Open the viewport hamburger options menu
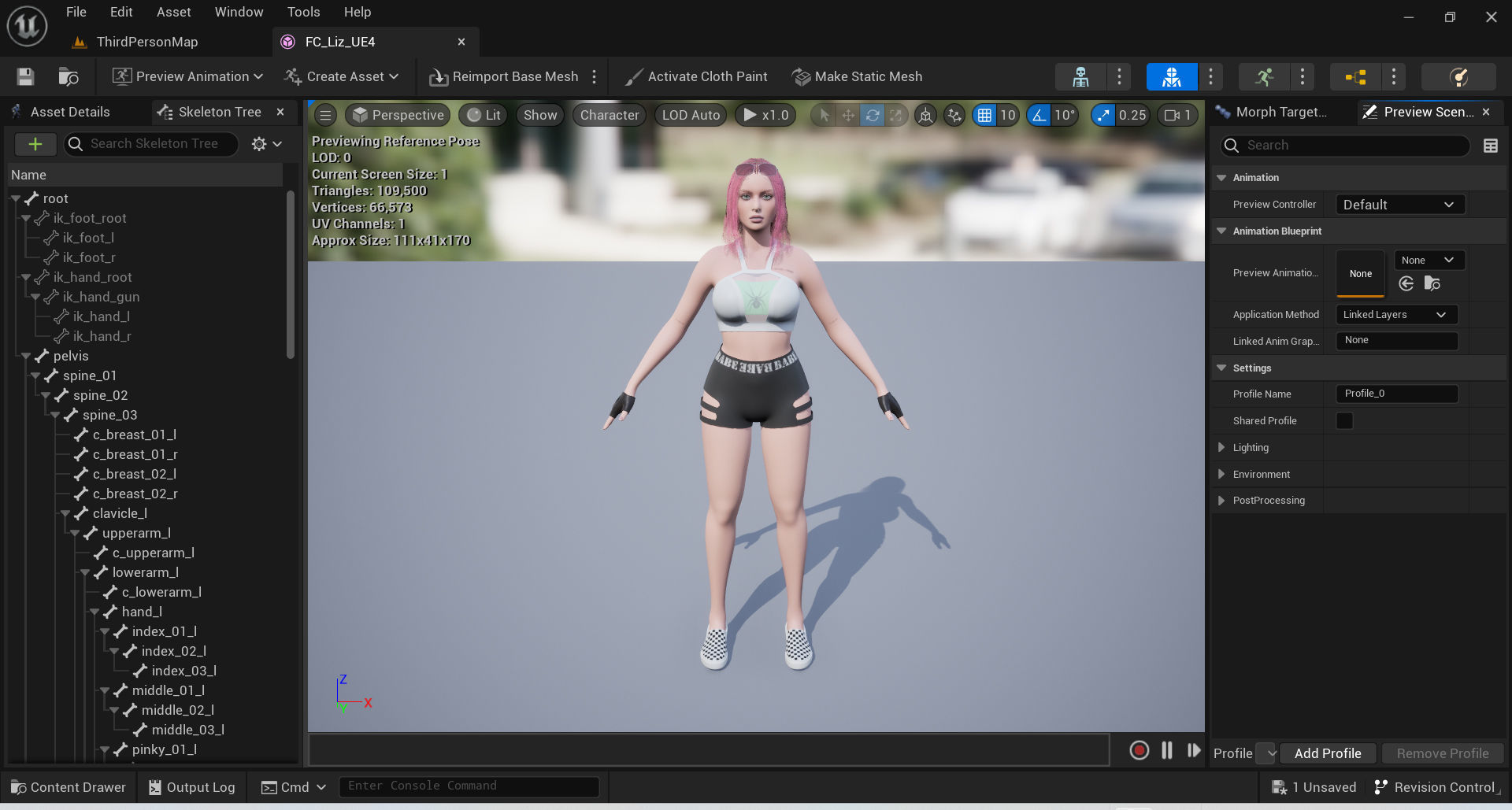Image resolution: width=1512 pixels, height=810 pixels. [325, 115]
